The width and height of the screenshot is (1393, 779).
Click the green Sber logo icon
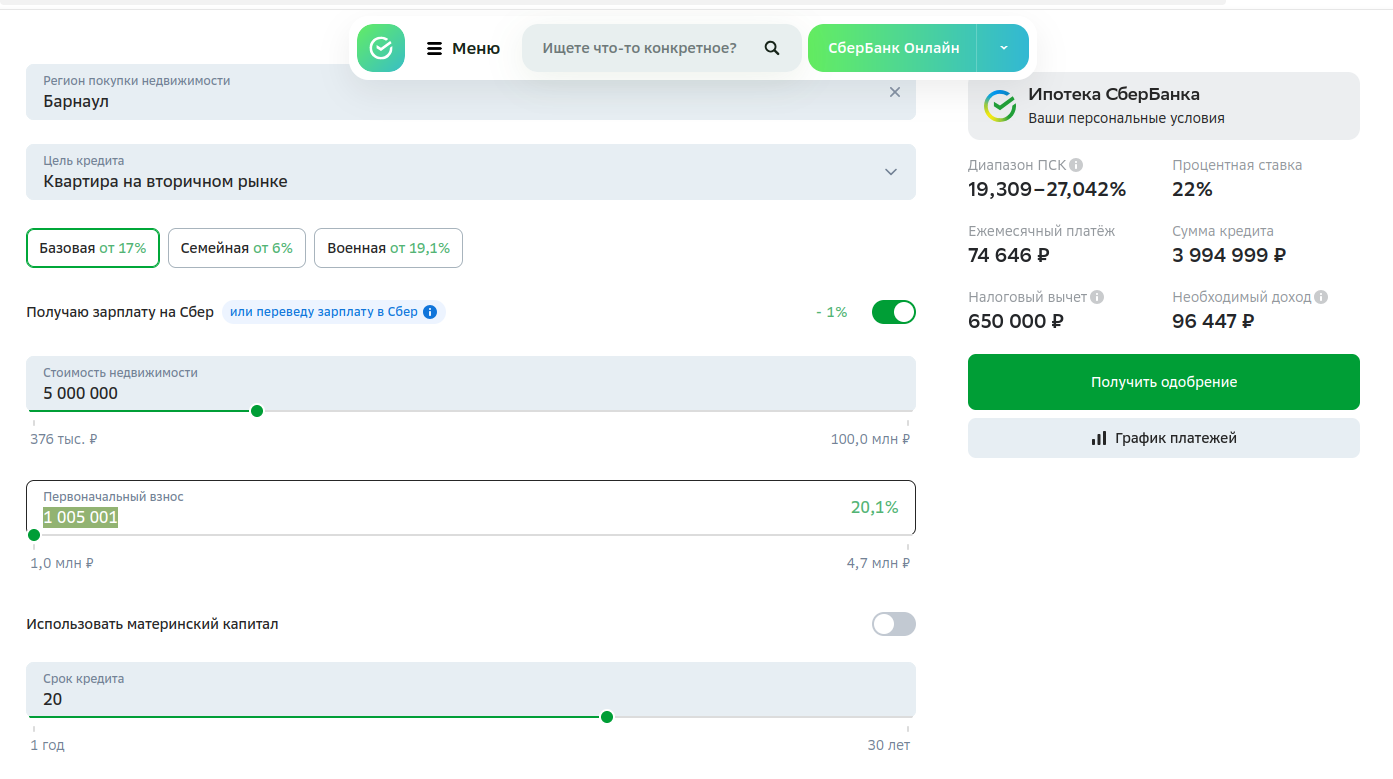pos(381,48)
